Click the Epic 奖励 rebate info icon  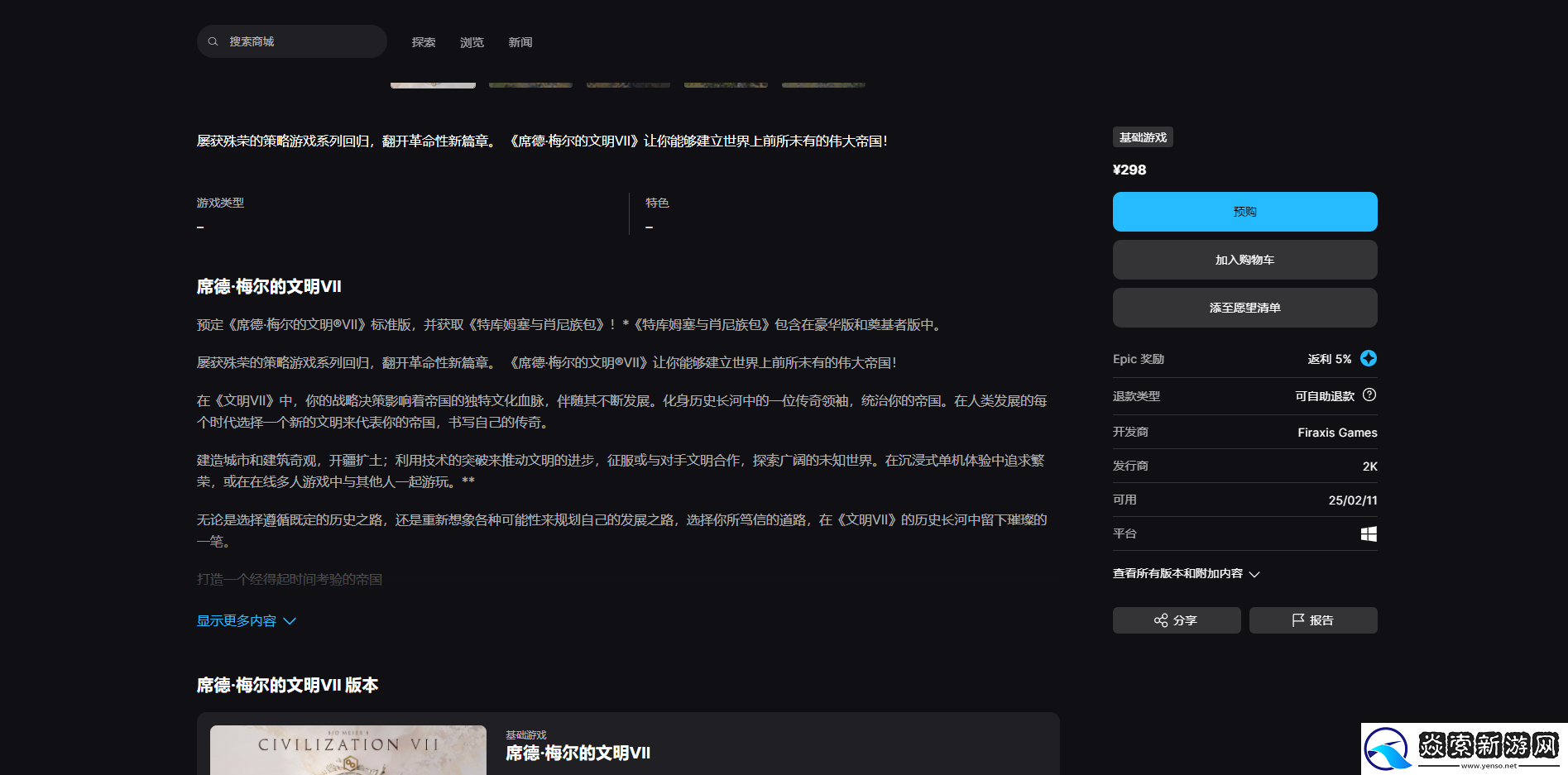1369,358
